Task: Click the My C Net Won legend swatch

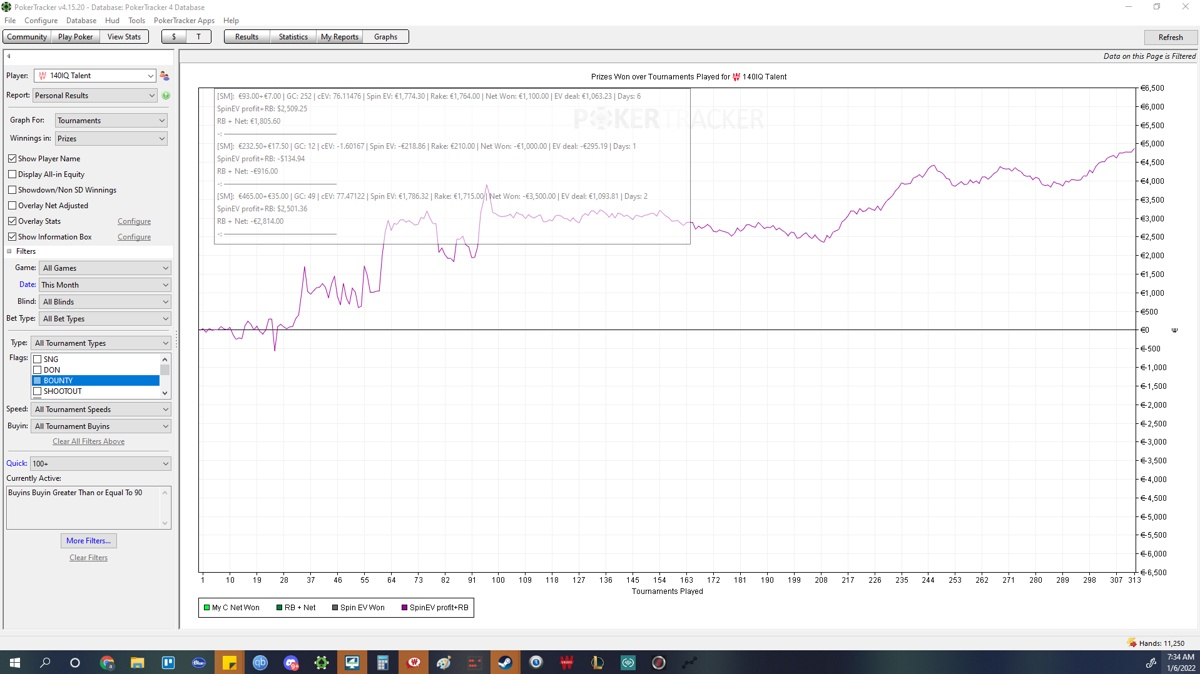Action: click(207, 608)
